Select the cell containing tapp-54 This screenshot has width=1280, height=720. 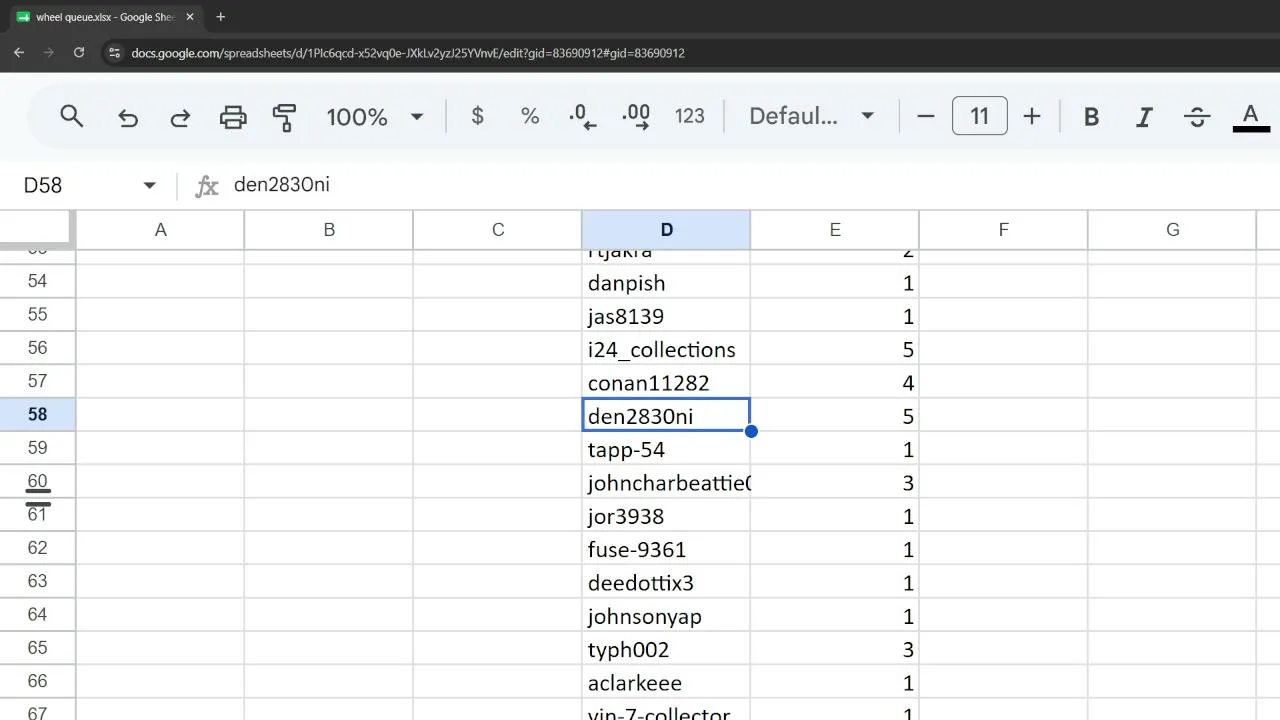pyautogui.click(x=666, y=450)
